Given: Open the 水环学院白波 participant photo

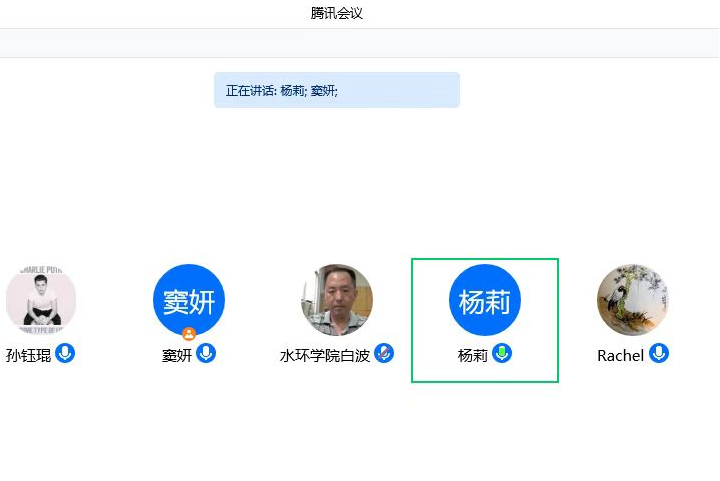Looking at the screenshot, I should (337, 299).
